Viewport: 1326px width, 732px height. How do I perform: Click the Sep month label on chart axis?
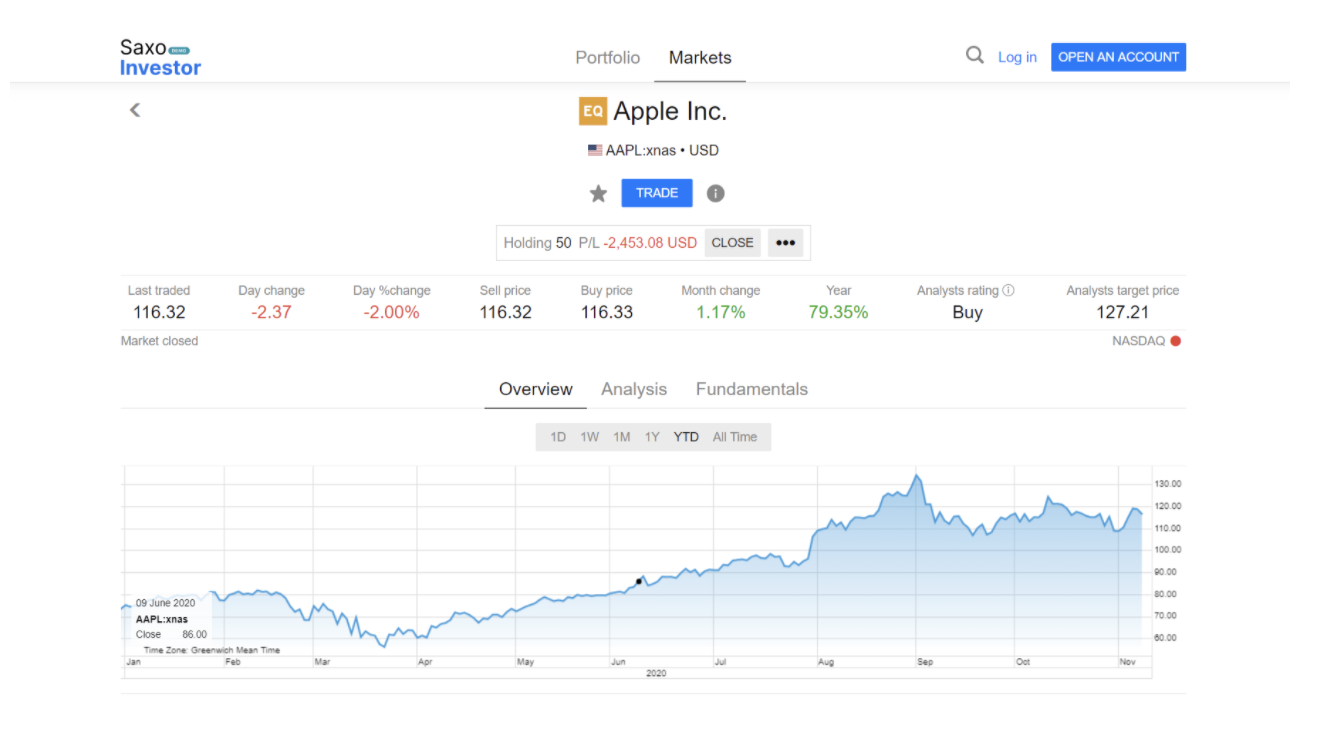[x=925, y=662]
